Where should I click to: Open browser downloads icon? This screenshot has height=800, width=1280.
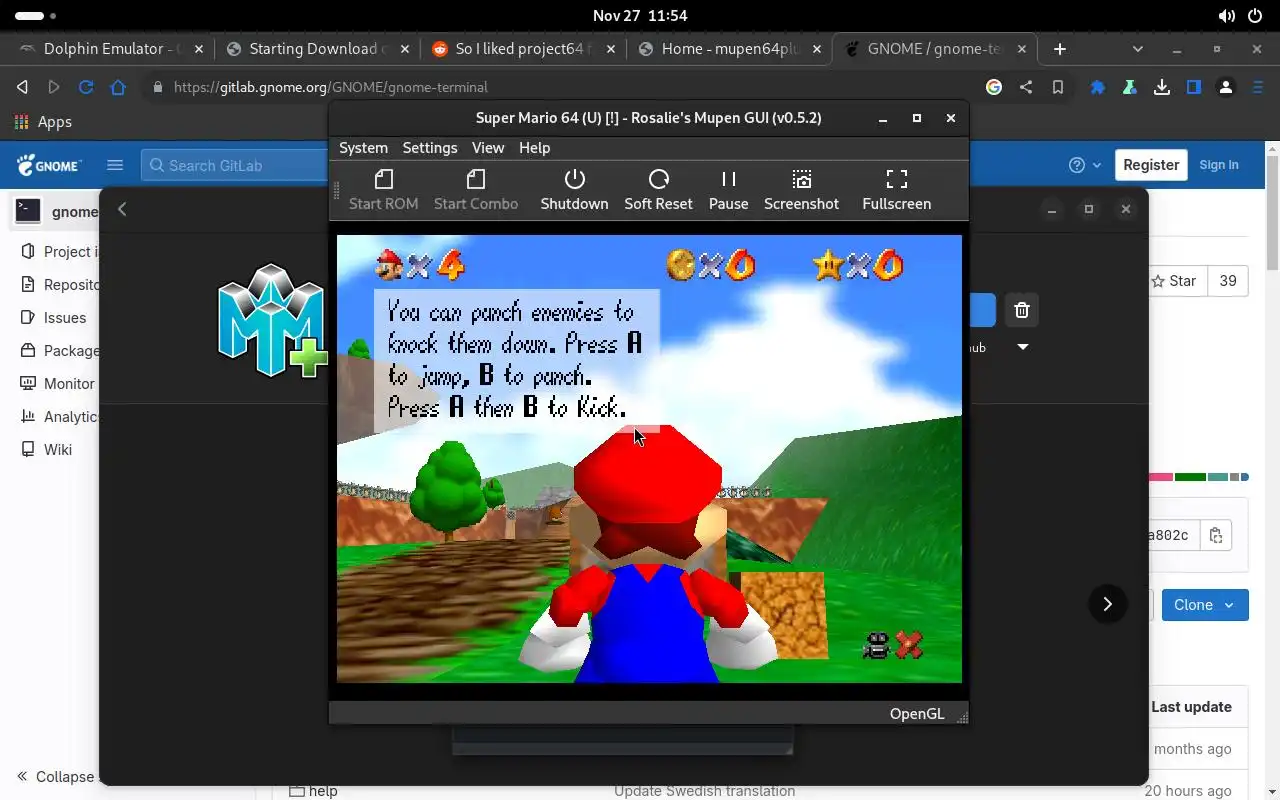tap(1162, 87)
